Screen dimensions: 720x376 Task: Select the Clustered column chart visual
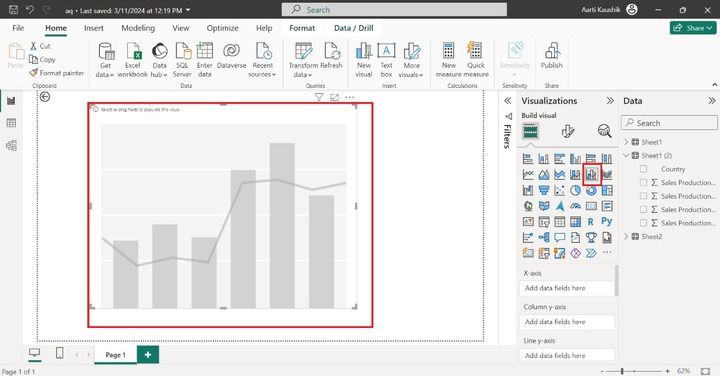coord(575,159)
